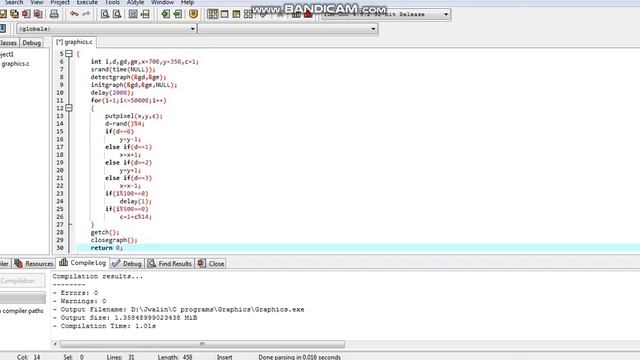This screenshot has height=360, width=640.
Task: Click the Close tab in bottom panel
Action: pyautogui.click(x=211, y=264)
